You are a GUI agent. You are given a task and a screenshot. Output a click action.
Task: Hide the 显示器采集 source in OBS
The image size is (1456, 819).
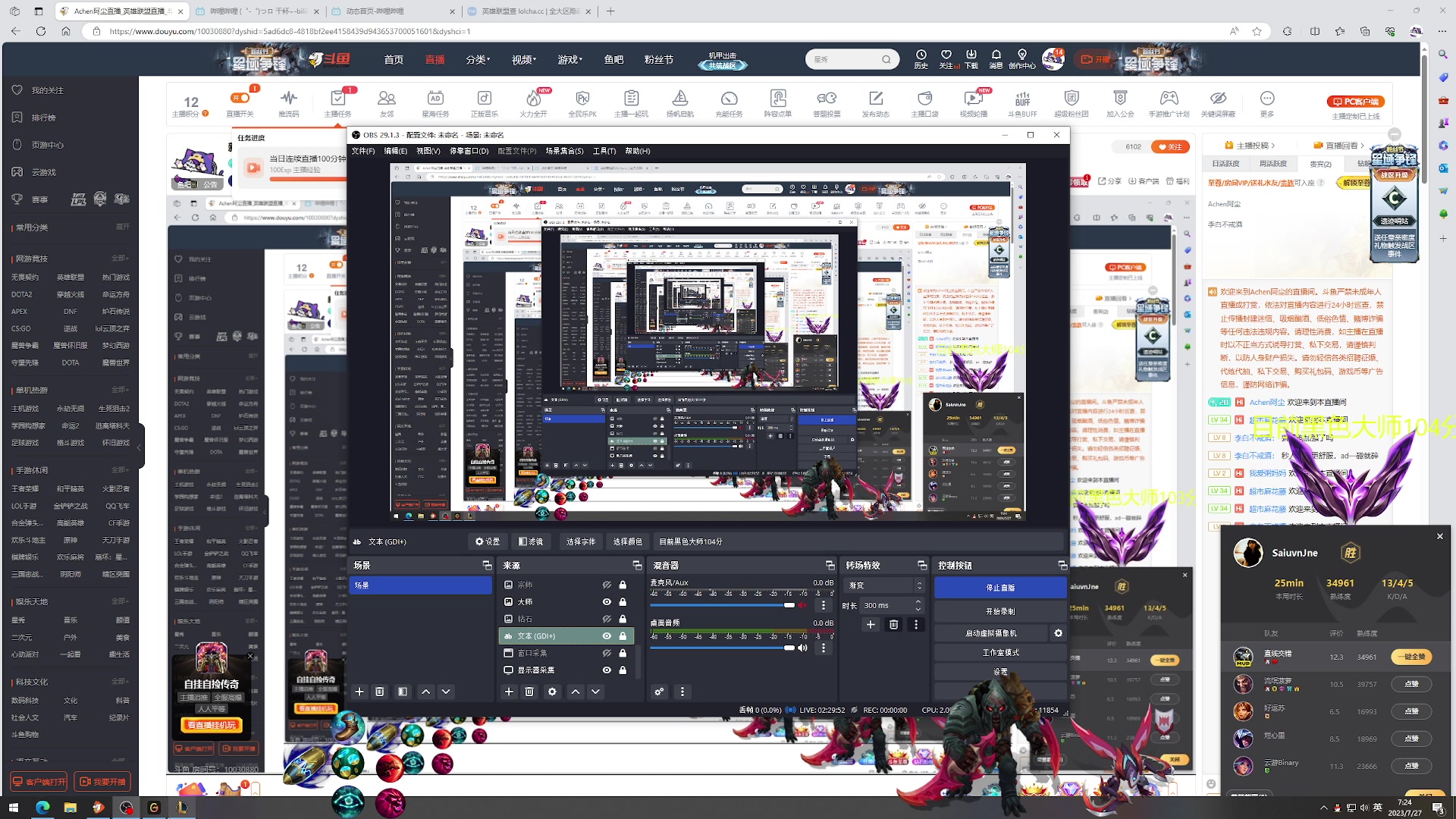click(x=607, y=670)
